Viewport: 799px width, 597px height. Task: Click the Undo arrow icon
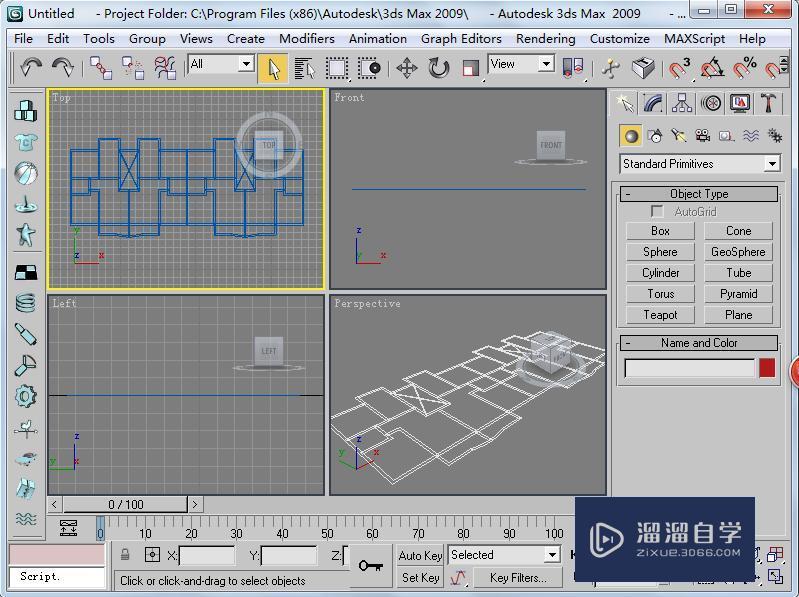coord(31,67)
